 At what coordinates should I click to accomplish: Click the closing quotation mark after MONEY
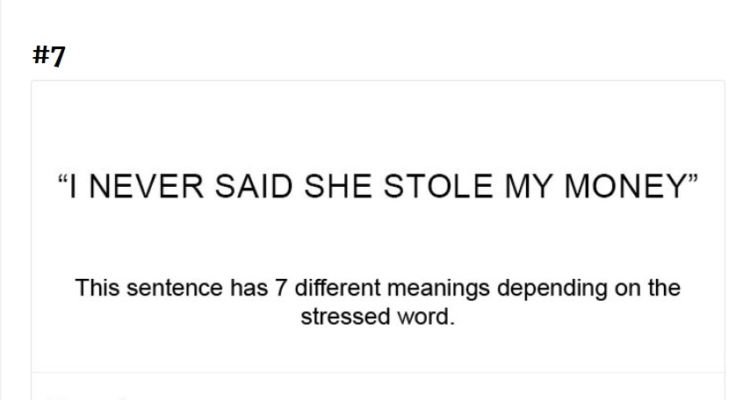point(693,180)
